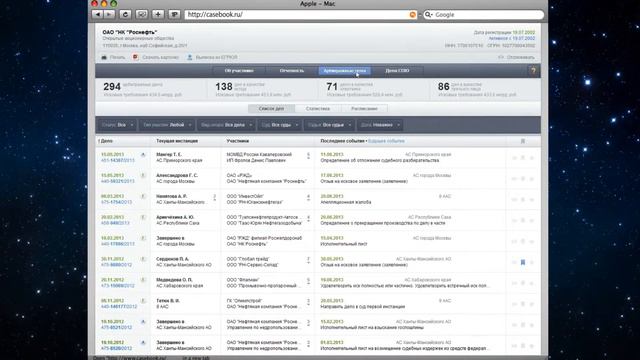Screen dimensions: 640x360
Task: Reload the casebook.ru page
Action: pyautogui.click(x=125, y=14)
